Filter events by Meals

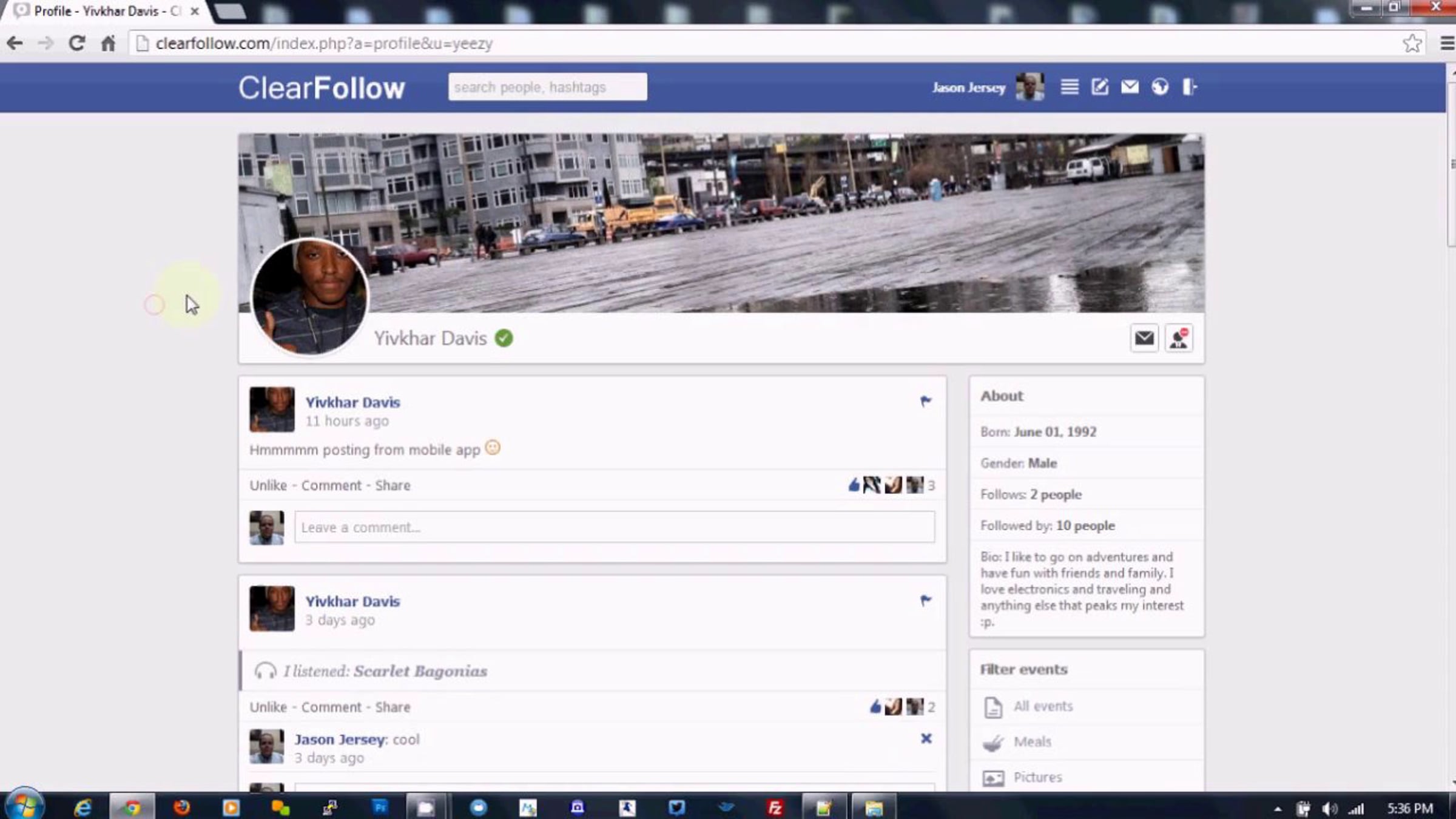click(1032, 742)
